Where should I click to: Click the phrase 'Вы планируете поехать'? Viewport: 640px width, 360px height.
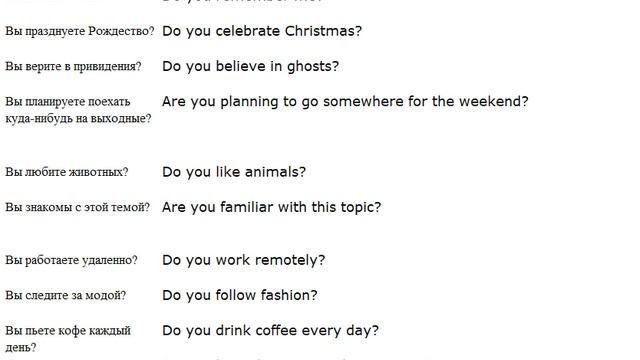(68, 101)
